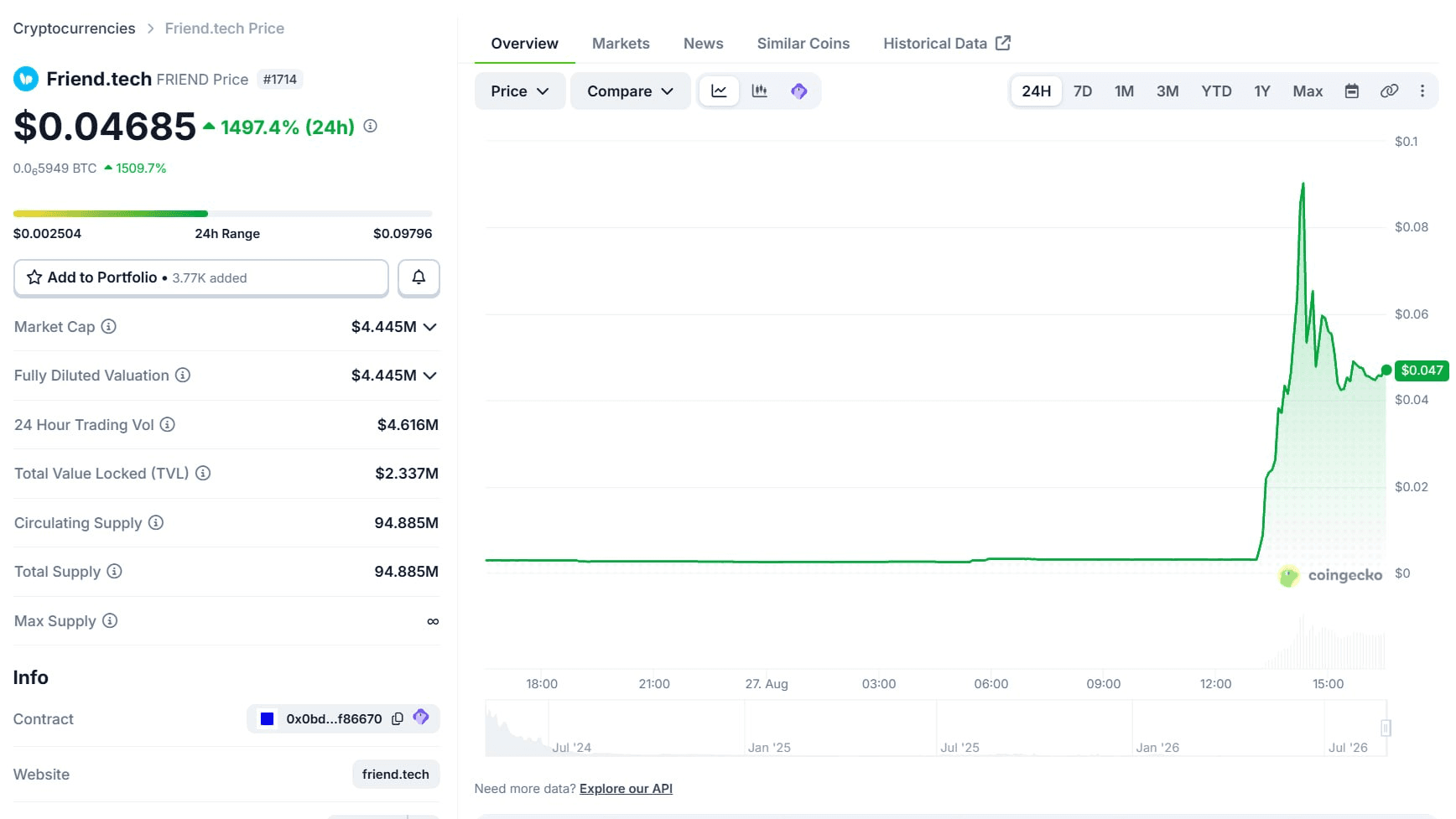Click the 1497.4% (24h) change text
Screen dimensions: 1456x819
tap(288, 127)
